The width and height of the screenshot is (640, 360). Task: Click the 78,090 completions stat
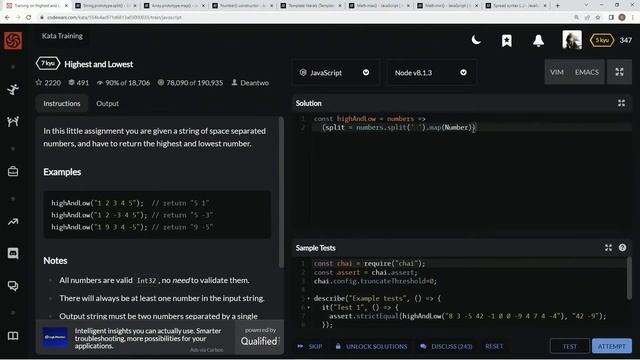click(190, 82)
